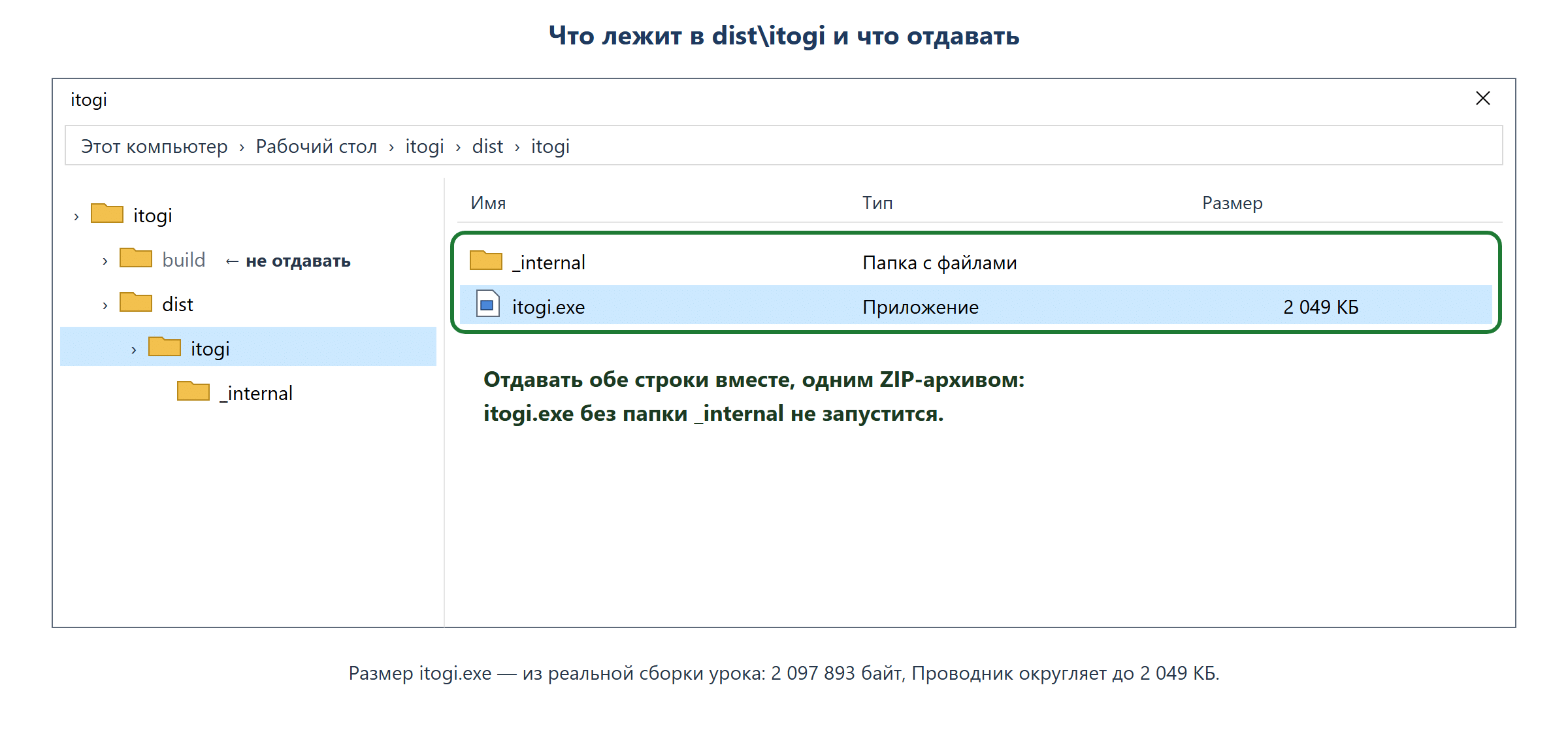
Task: Open first itogi breadcrumb after Рабочий стол
Action: click(x=425, y=146)
